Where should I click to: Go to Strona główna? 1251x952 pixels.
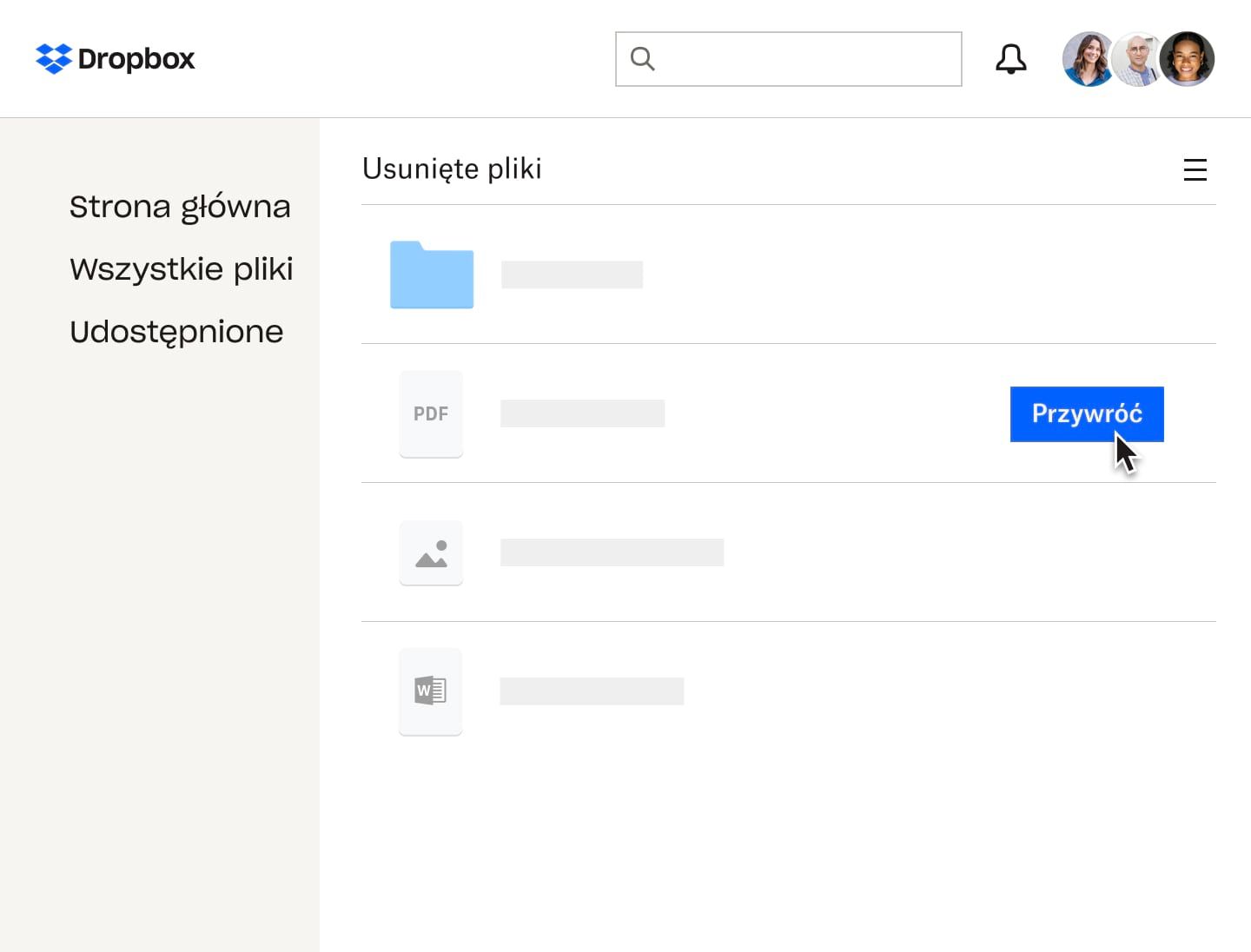tap(180, 206)
